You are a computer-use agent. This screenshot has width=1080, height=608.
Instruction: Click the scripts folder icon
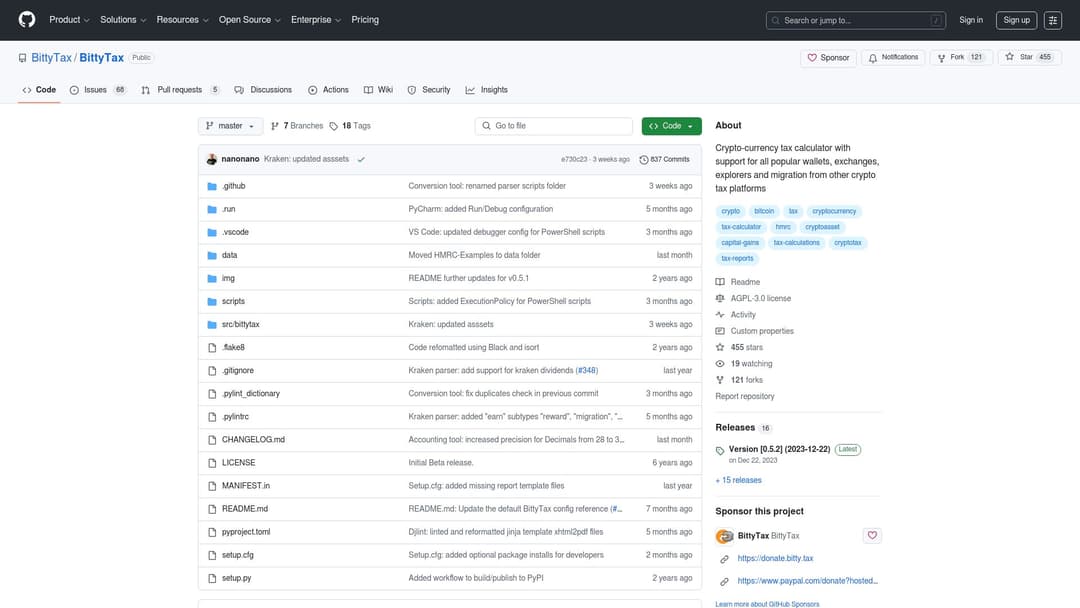212,302
